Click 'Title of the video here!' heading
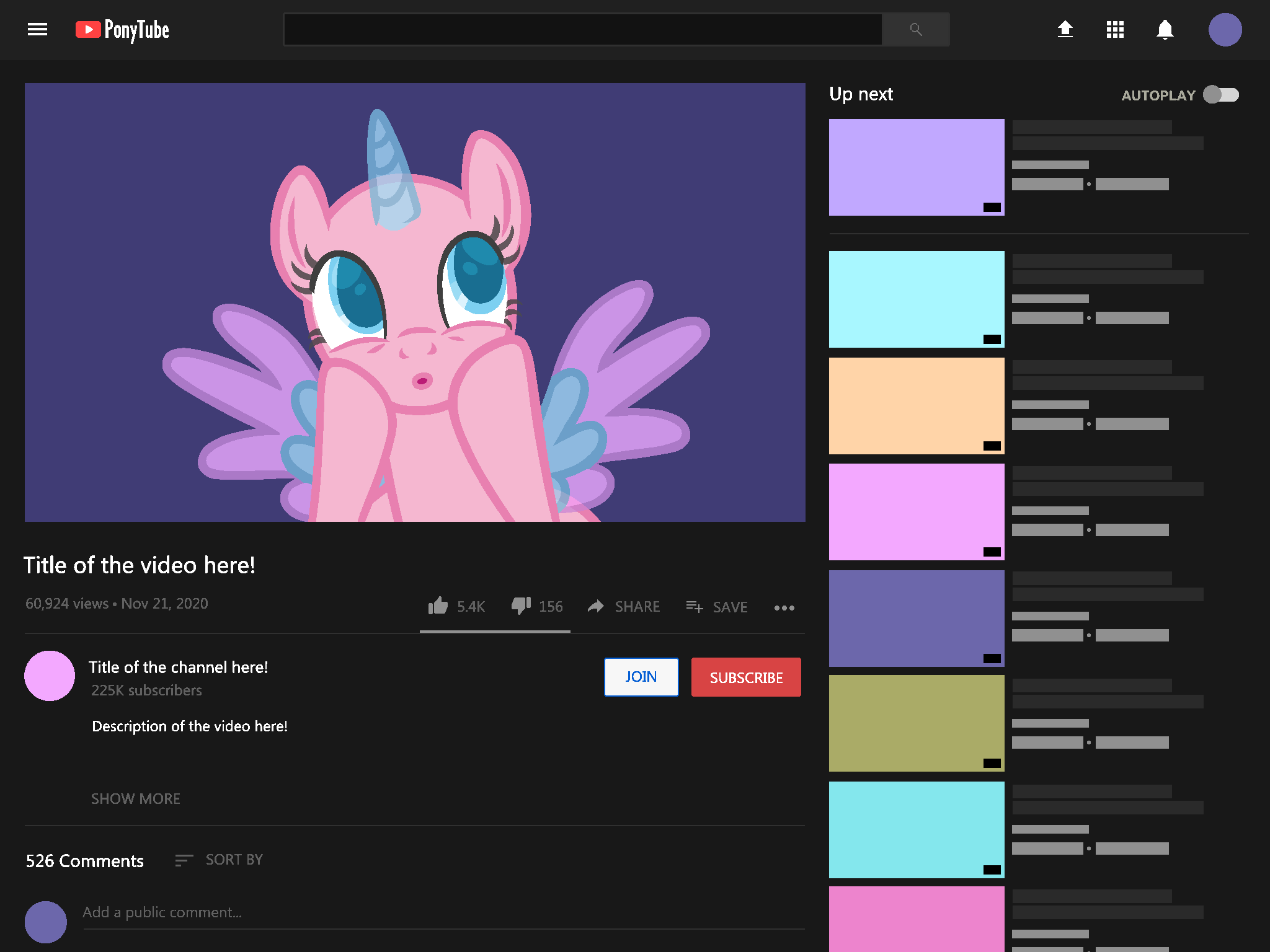The image size is (1270, 952). tap(140, 565)
